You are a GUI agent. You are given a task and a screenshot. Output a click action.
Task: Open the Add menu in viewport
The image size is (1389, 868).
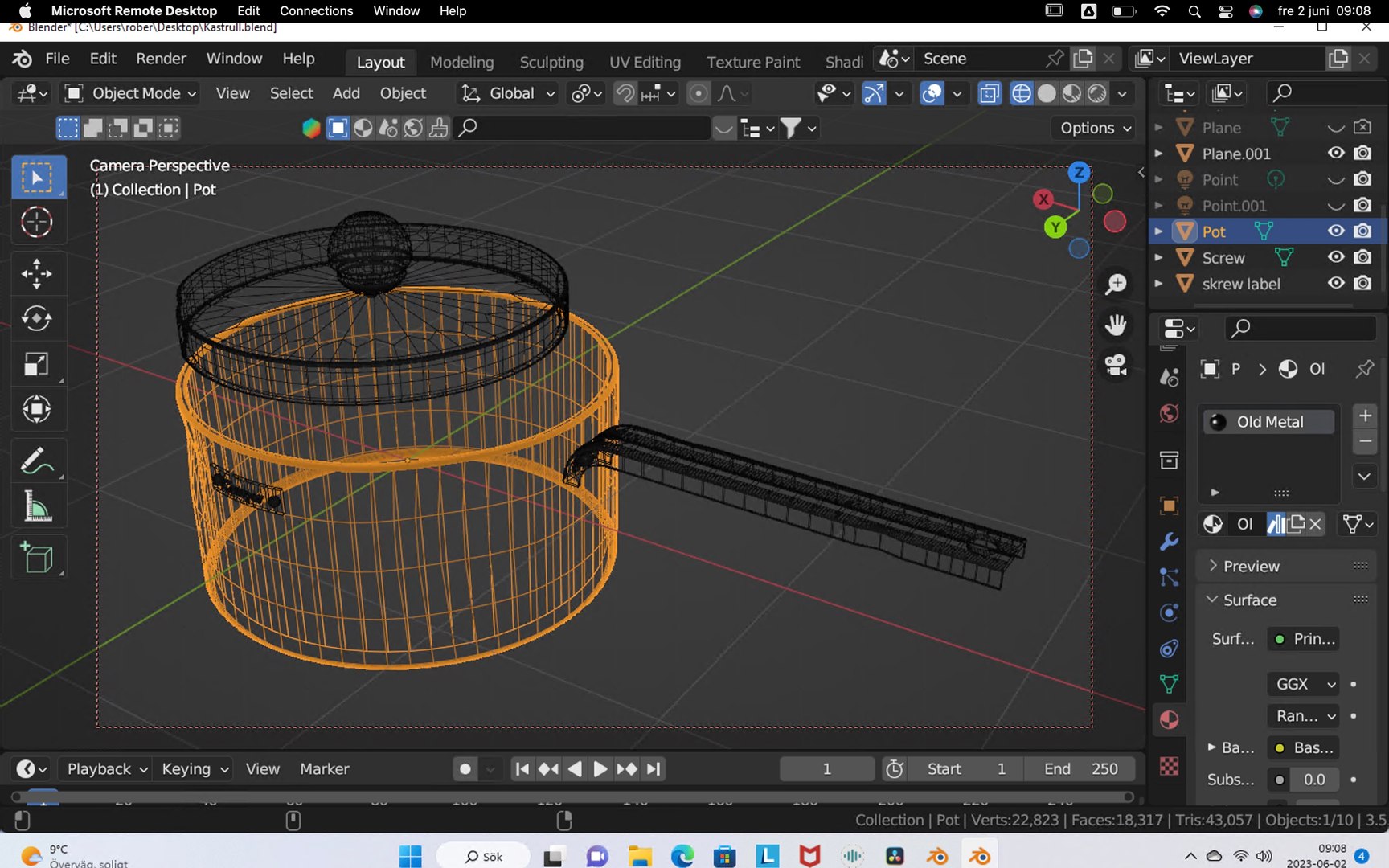tap(346, 93)
